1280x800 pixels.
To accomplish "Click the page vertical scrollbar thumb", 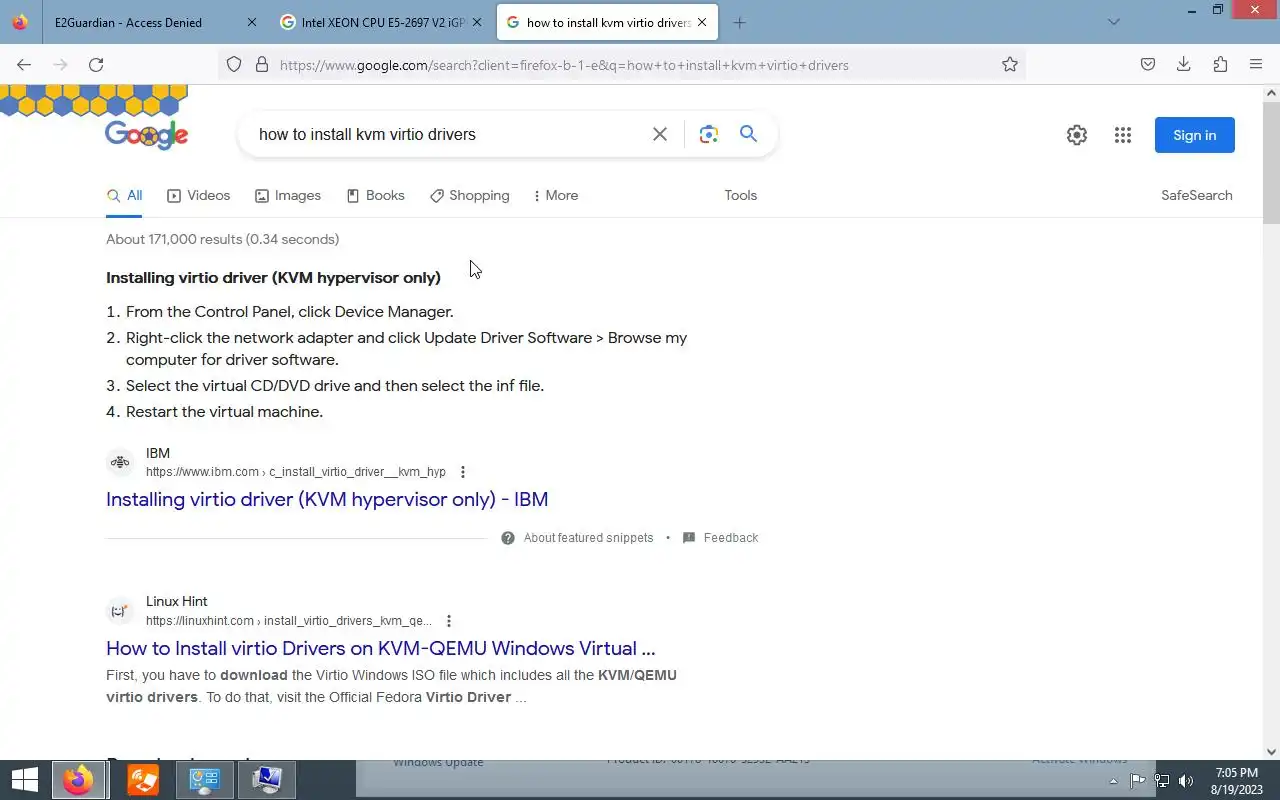I will 1271,162.
